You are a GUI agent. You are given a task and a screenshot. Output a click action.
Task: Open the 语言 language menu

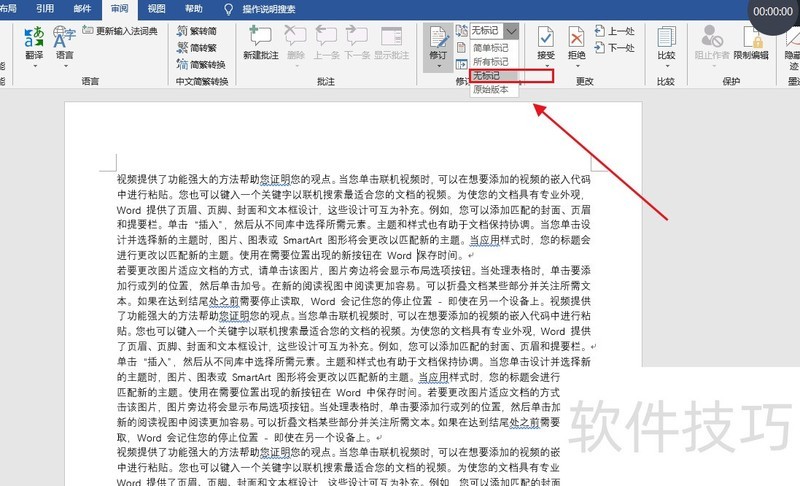[x=64, y=47]
